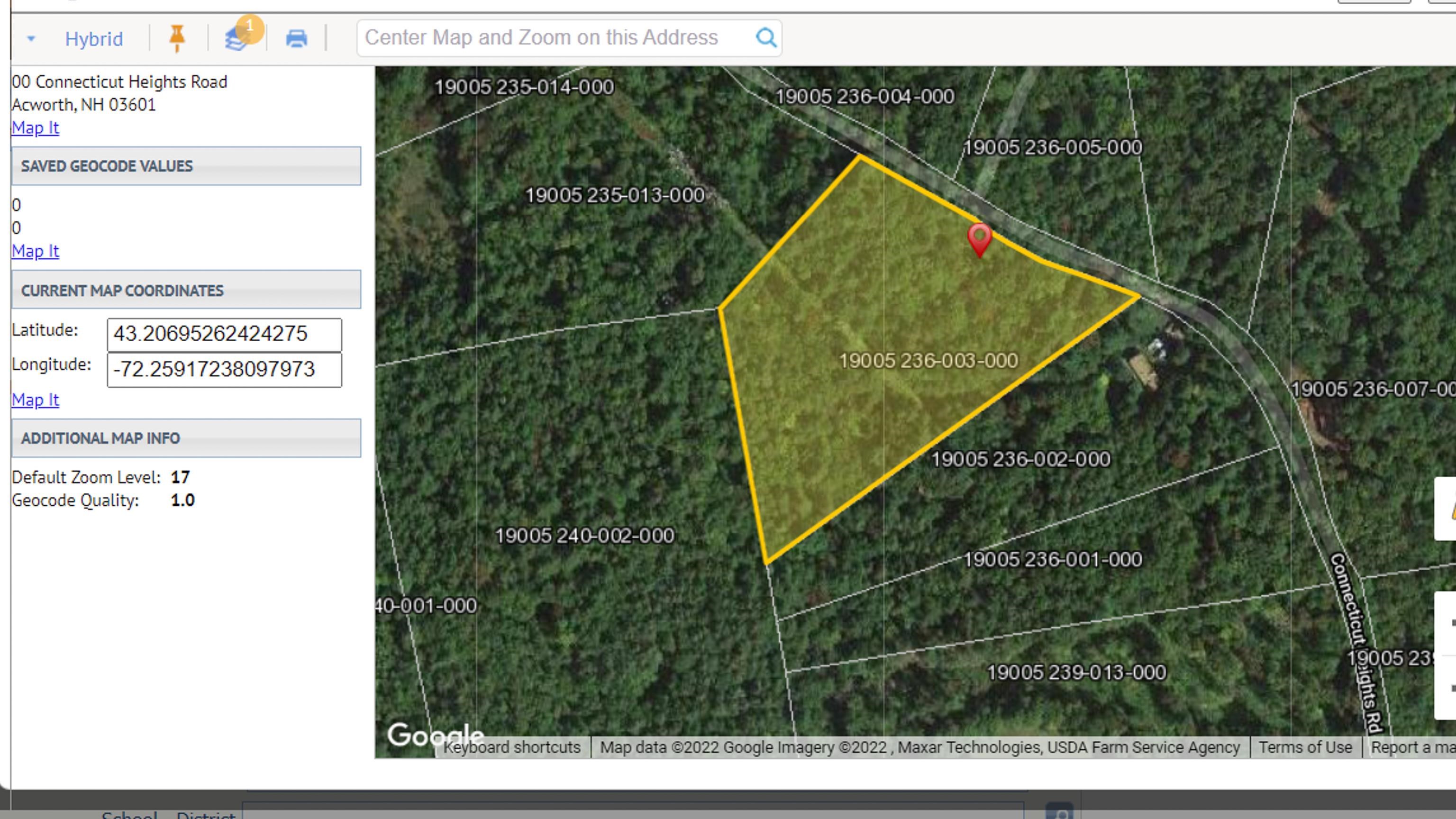Image resolution: width=1456 pixels, height=819 pixels.
Task: Collapse the Additional Map Info header
Action: click(x=186, y=438)
